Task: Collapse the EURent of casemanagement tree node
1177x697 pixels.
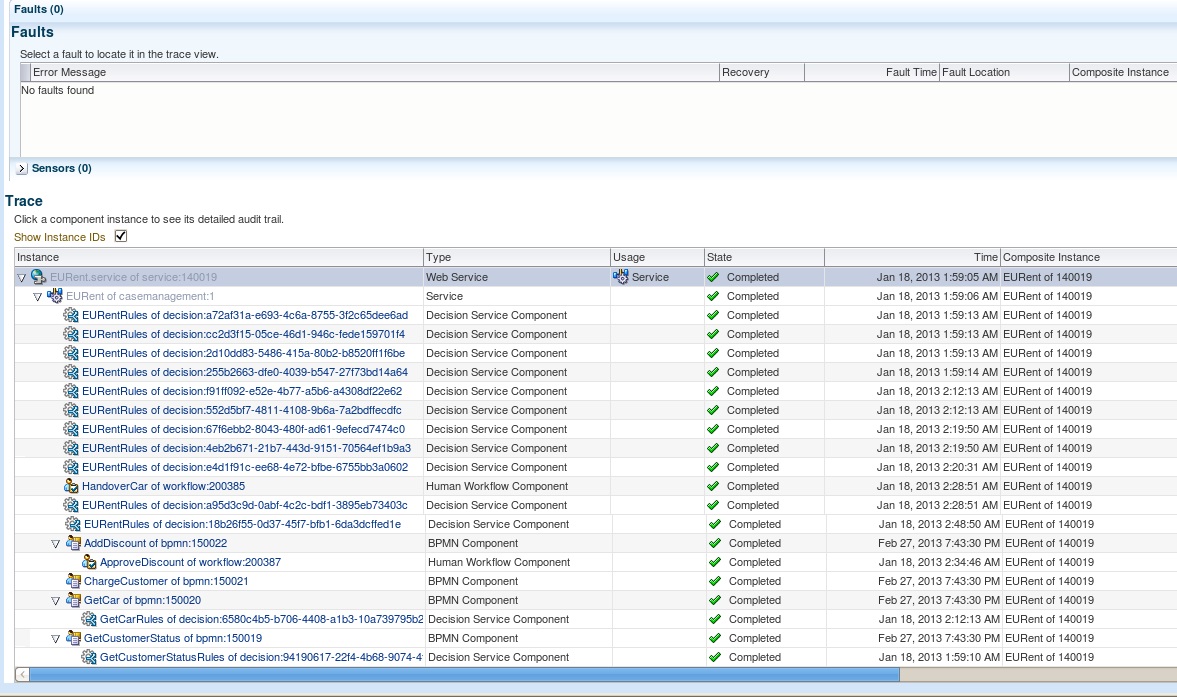Action: [x=36, y=296]
